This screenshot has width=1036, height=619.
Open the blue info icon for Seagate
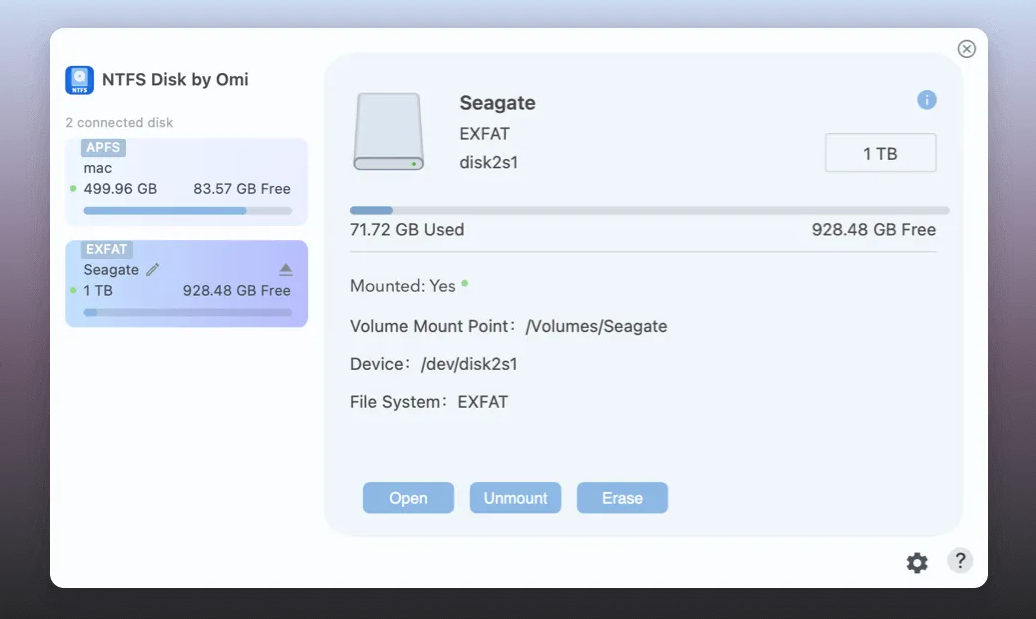(x=926, y=100)
